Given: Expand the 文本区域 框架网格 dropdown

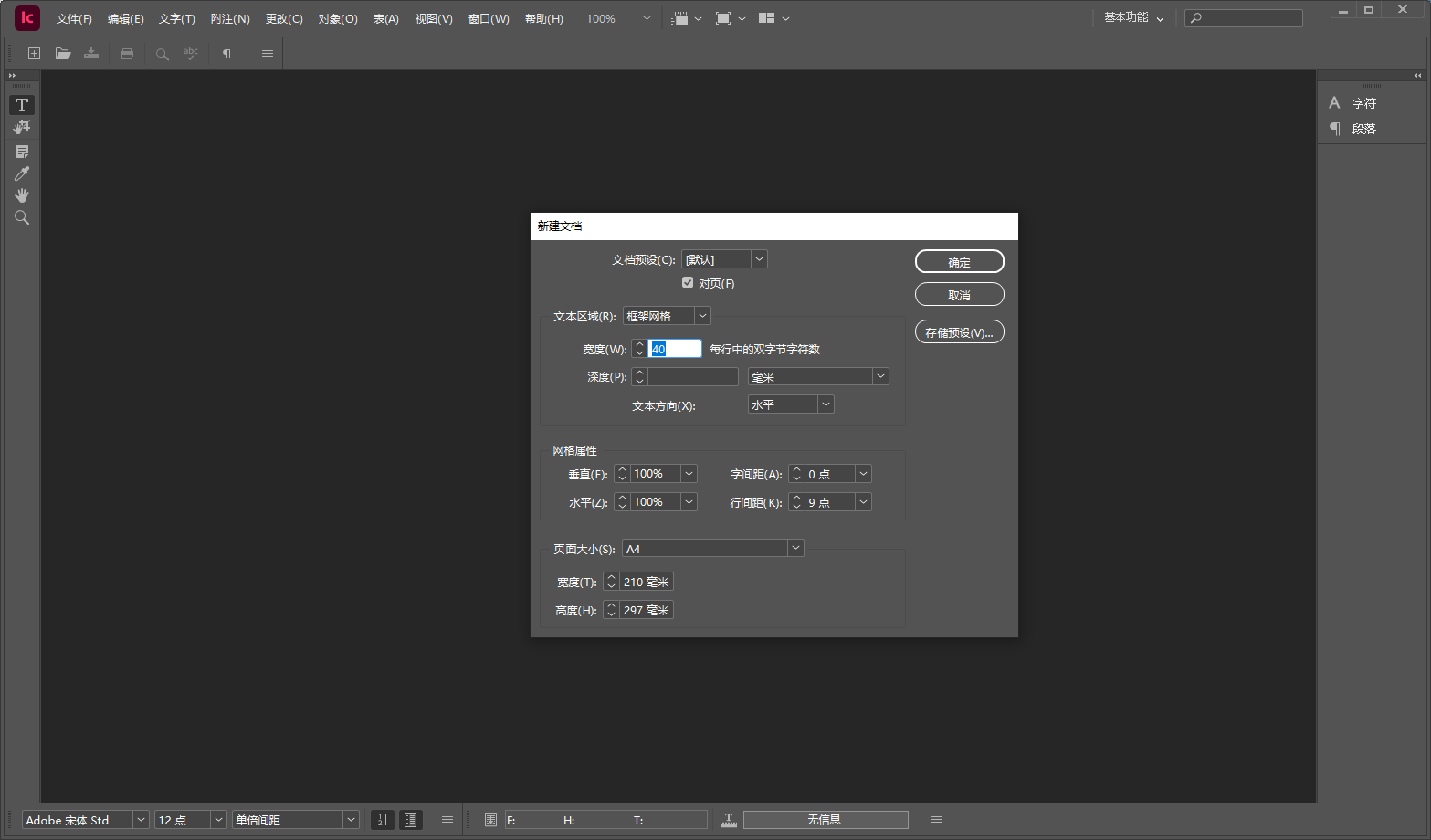Looking at the screenshot, I should click(x=702, y=316).
